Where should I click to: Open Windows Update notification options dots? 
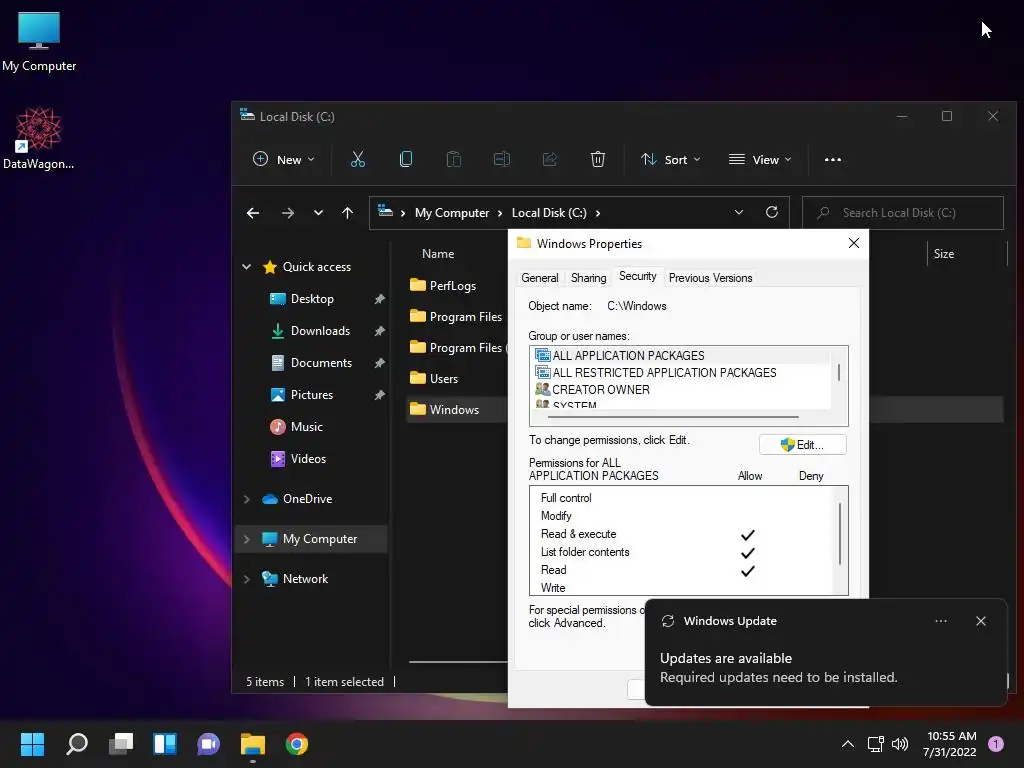[x=941, y=621]
